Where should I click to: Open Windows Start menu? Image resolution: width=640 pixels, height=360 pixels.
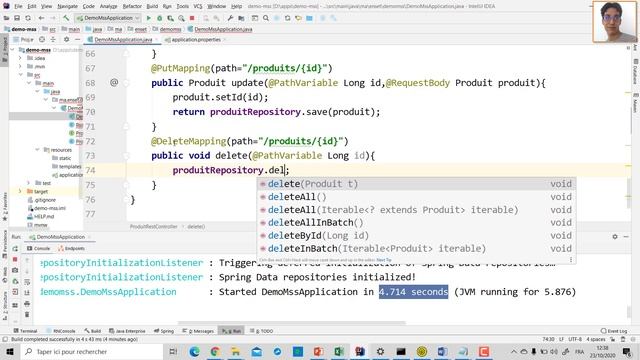[9, 351]
